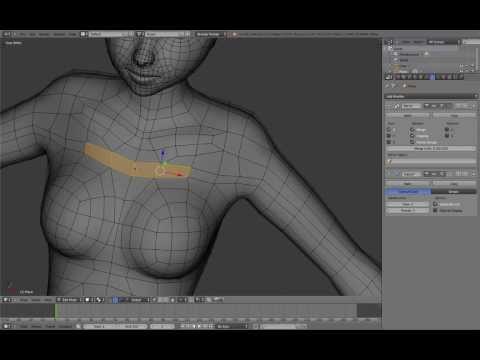Open the Select menu in viewport header

(36, 300)
